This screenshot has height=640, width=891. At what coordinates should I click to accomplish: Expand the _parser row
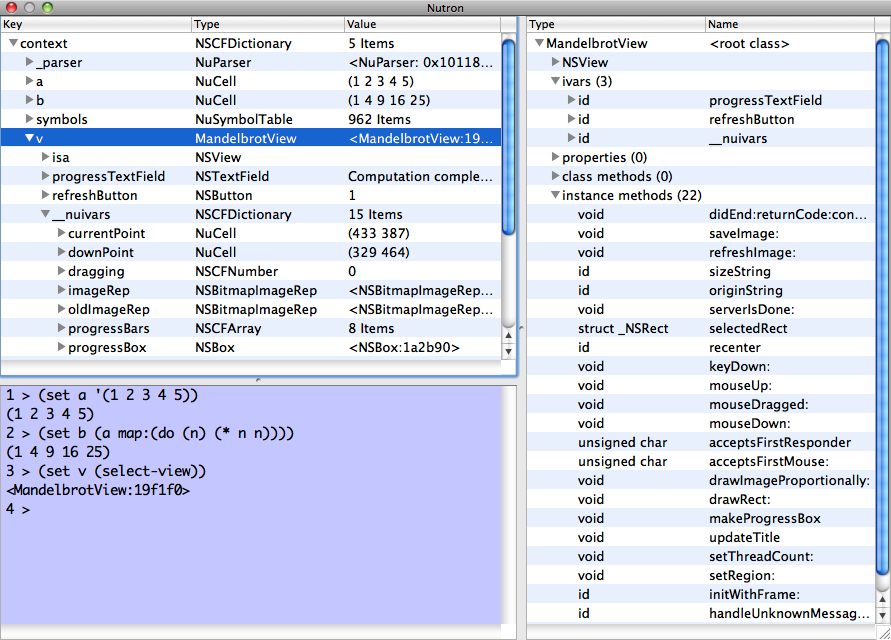tap(29, 63)
